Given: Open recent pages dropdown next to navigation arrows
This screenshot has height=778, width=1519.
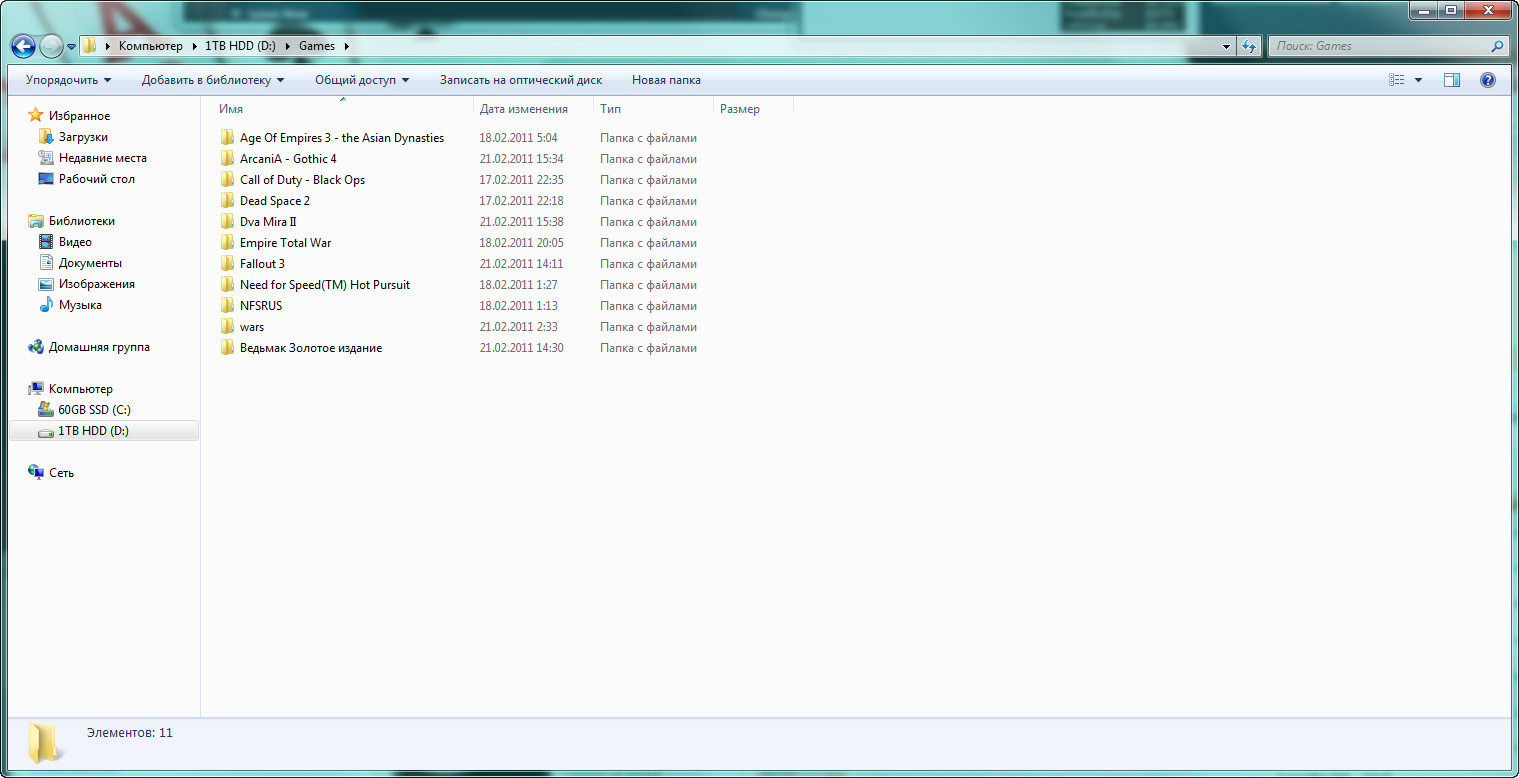Looking at the screenshot, I should point(72,47).
